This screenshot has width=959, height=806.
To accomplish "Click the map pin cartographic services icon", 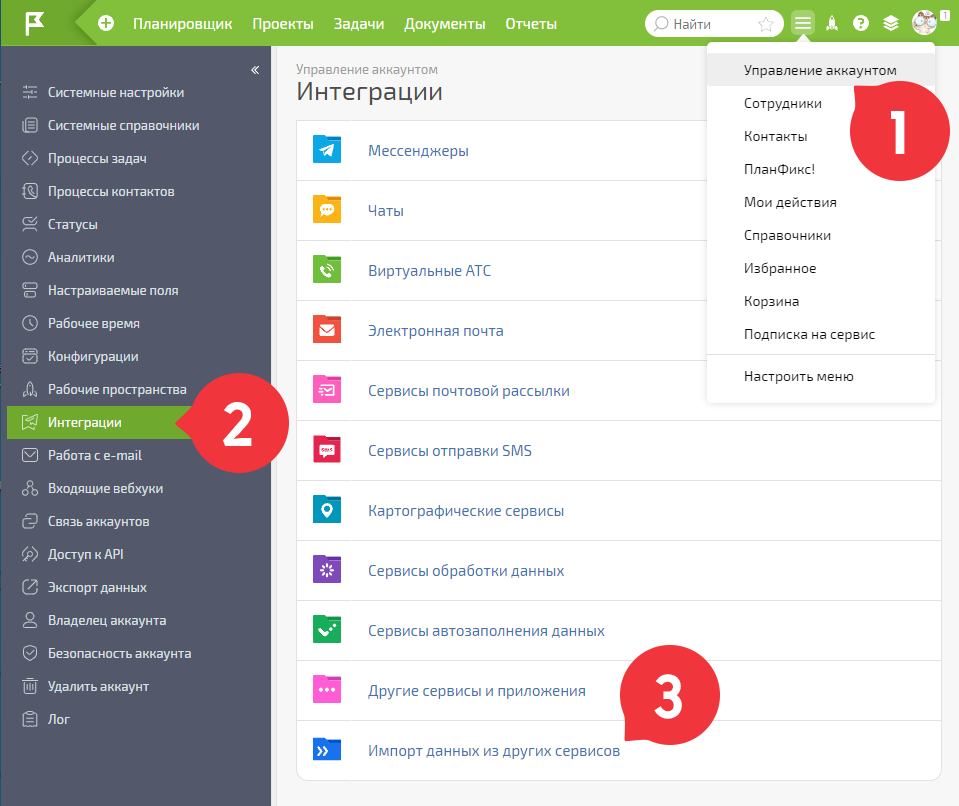I will point(327,509).
